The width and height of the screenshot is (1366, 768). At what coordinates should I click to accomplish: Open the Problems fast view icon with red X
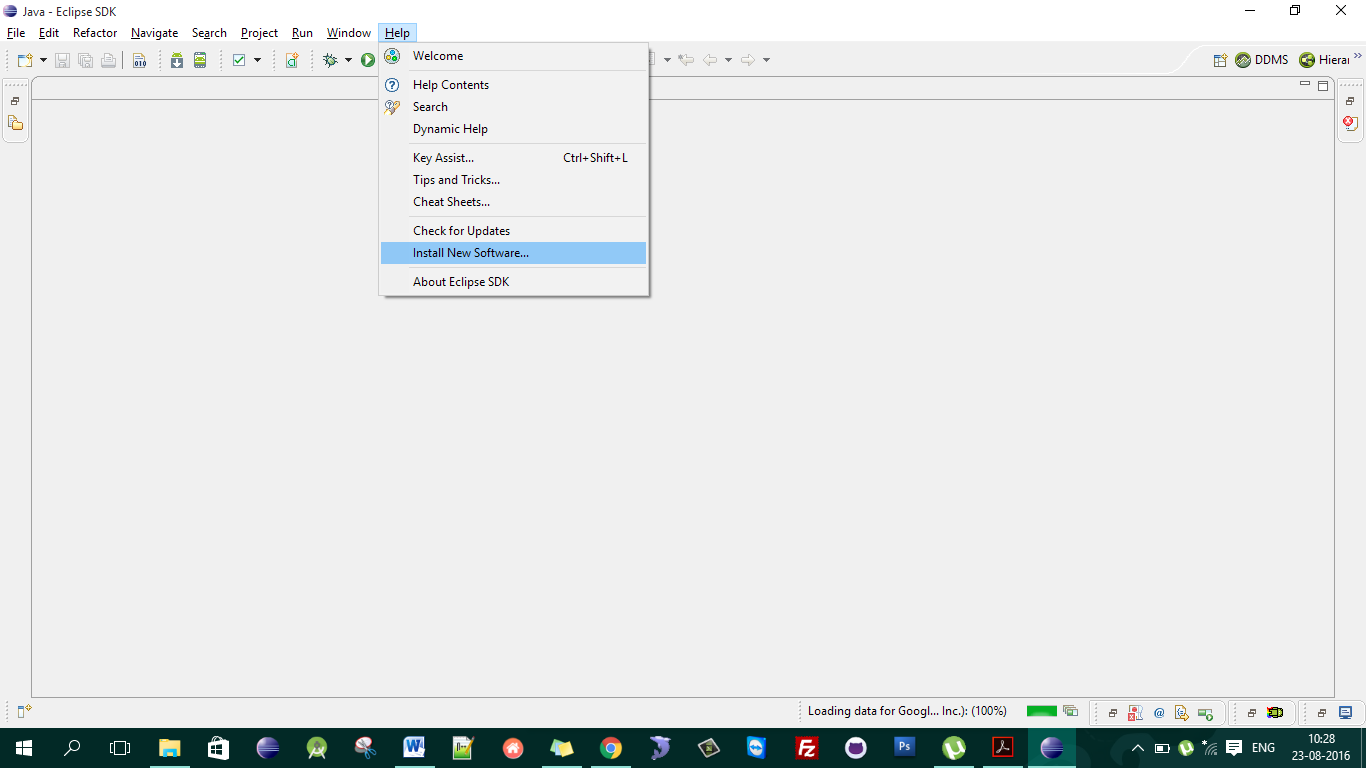point(1136,713)
